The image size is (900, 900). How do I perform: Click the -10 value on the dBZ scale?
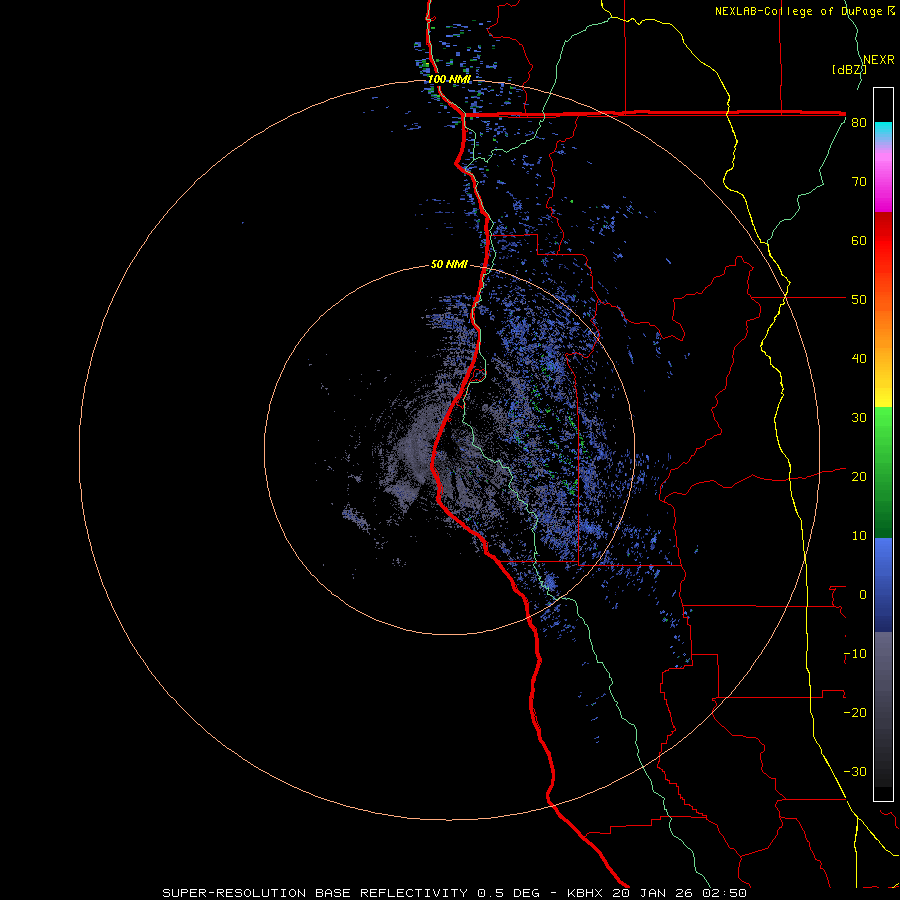[x=855, y=654]
